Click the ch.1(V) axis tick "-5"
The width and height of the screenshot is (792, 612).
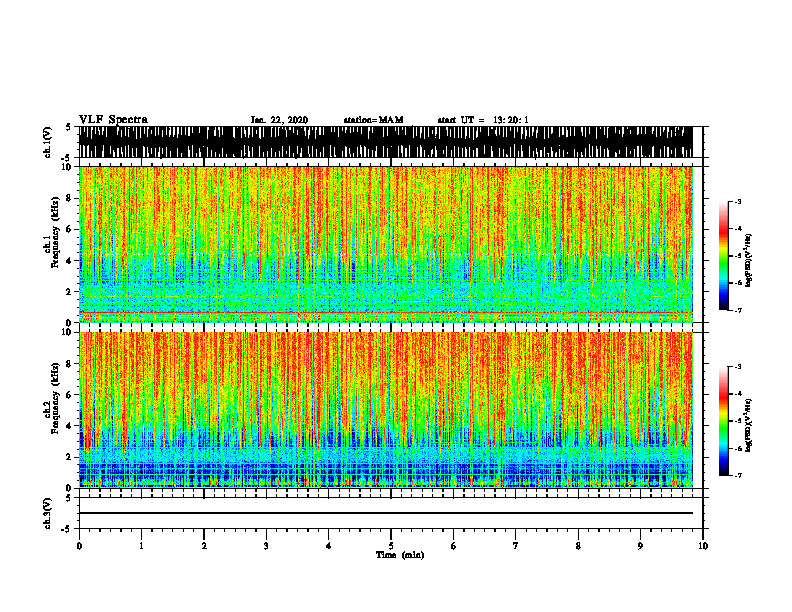tap(67, 158)
